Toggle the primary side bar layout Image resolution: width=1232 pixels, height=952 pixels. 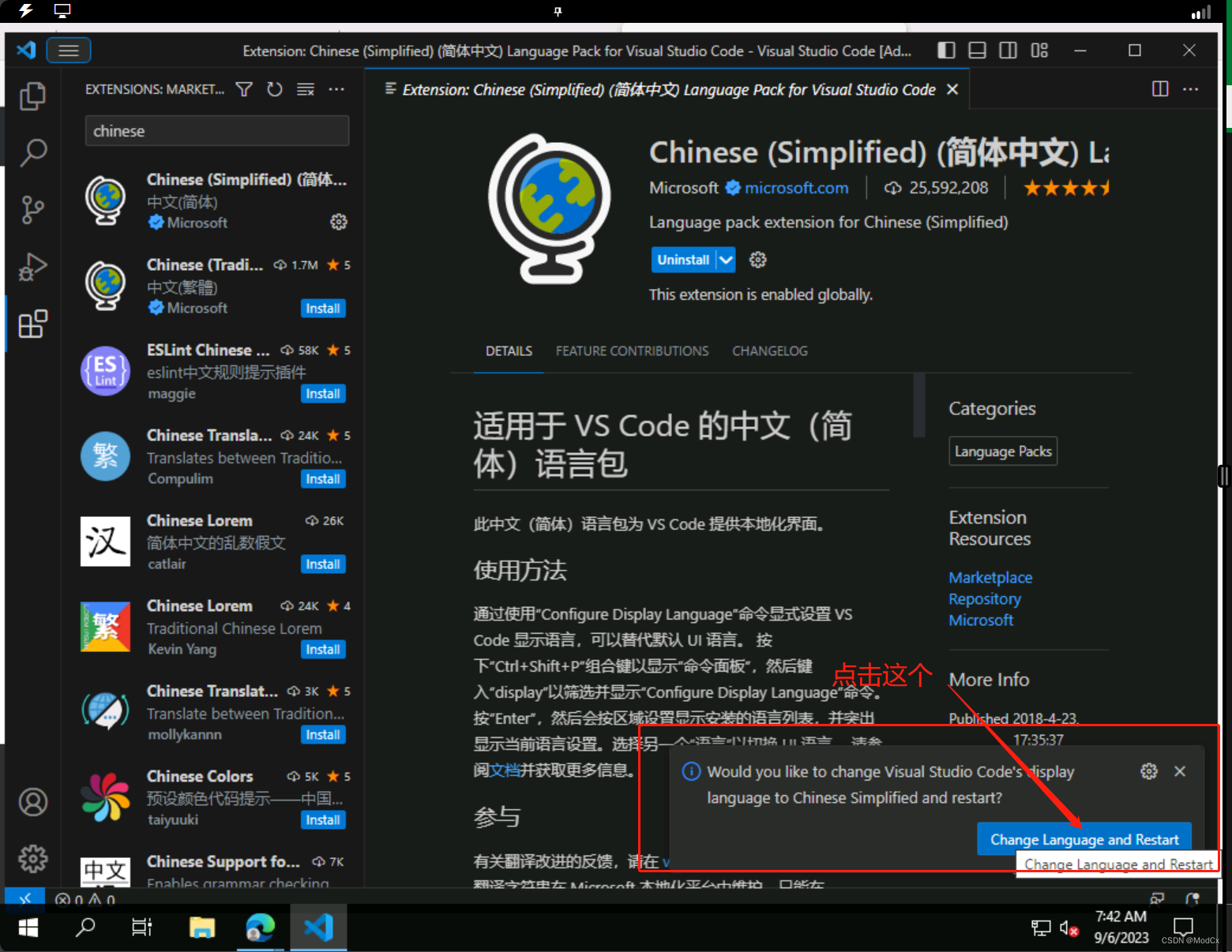click(x=946, y=51)
